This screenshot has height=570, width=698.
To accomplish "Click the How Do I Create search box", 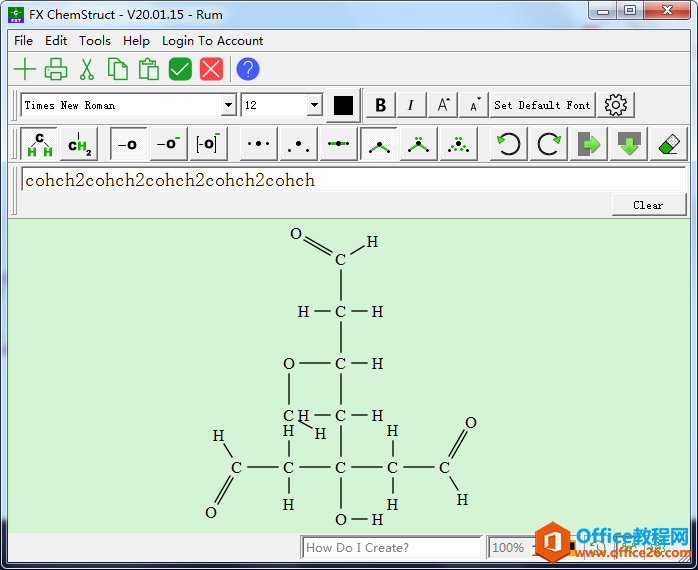I will click(392, 547).
